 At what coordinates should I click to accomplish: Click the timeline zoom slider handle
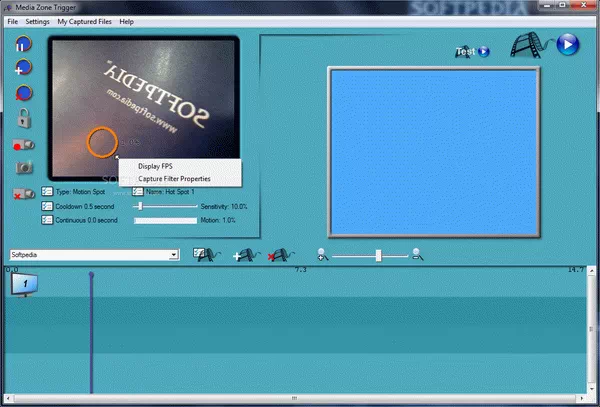click(x=378, y=256)
